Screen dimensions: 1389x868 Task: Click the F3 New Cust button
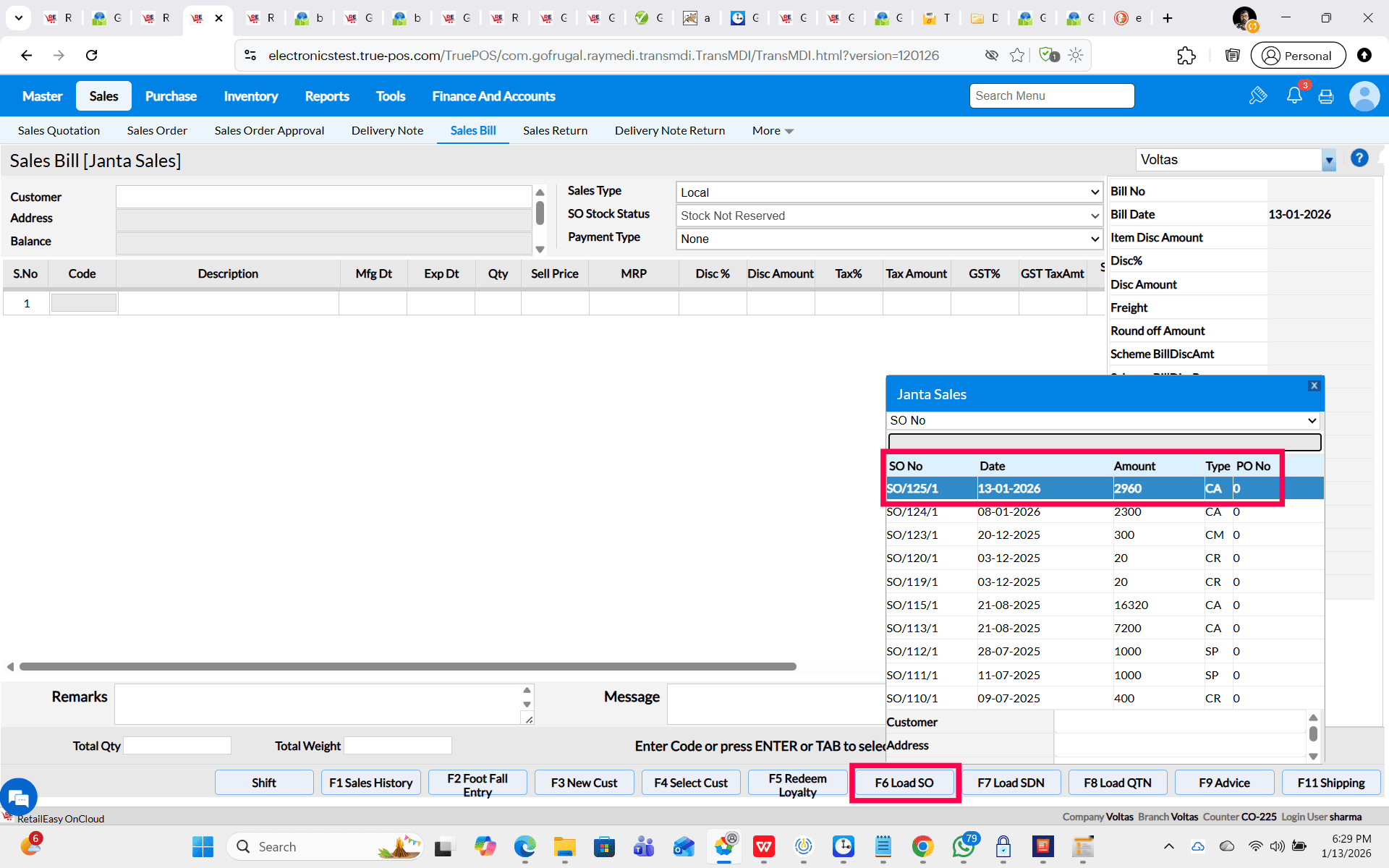[x=584, y=783]
